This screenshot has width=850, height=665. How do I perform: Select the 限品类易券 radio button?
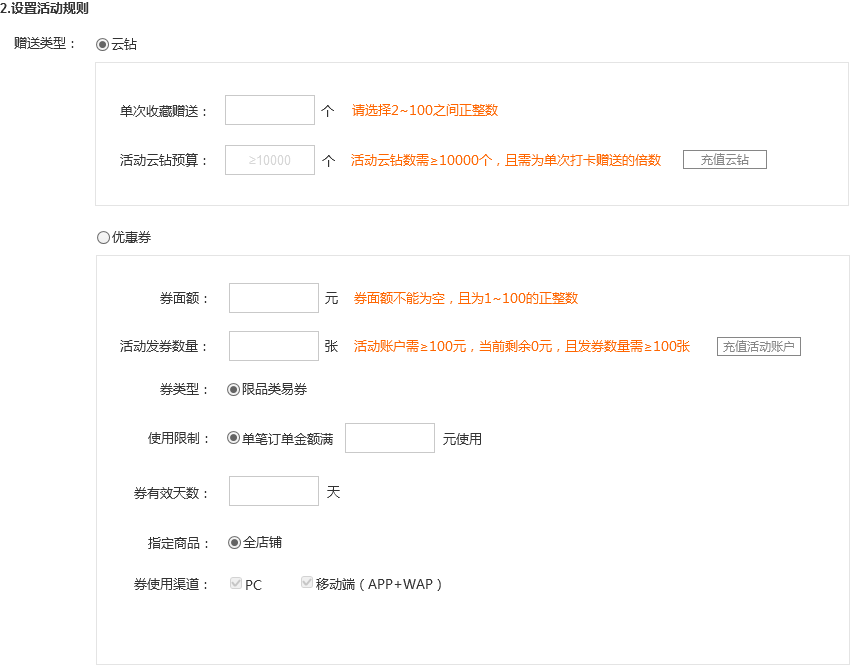pos(233,390)
